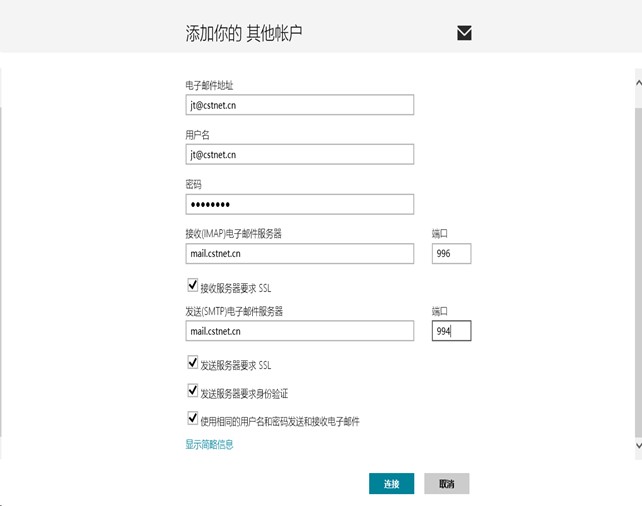Edit the SMTP port field showing 994

tap(451, 331)
